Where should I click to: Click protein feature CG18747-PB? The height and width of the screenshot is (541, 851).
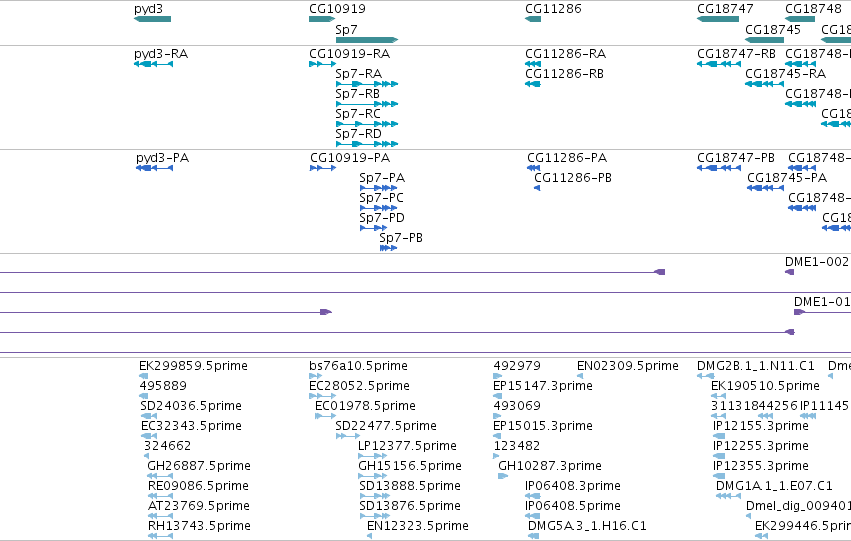coord(719,168)
